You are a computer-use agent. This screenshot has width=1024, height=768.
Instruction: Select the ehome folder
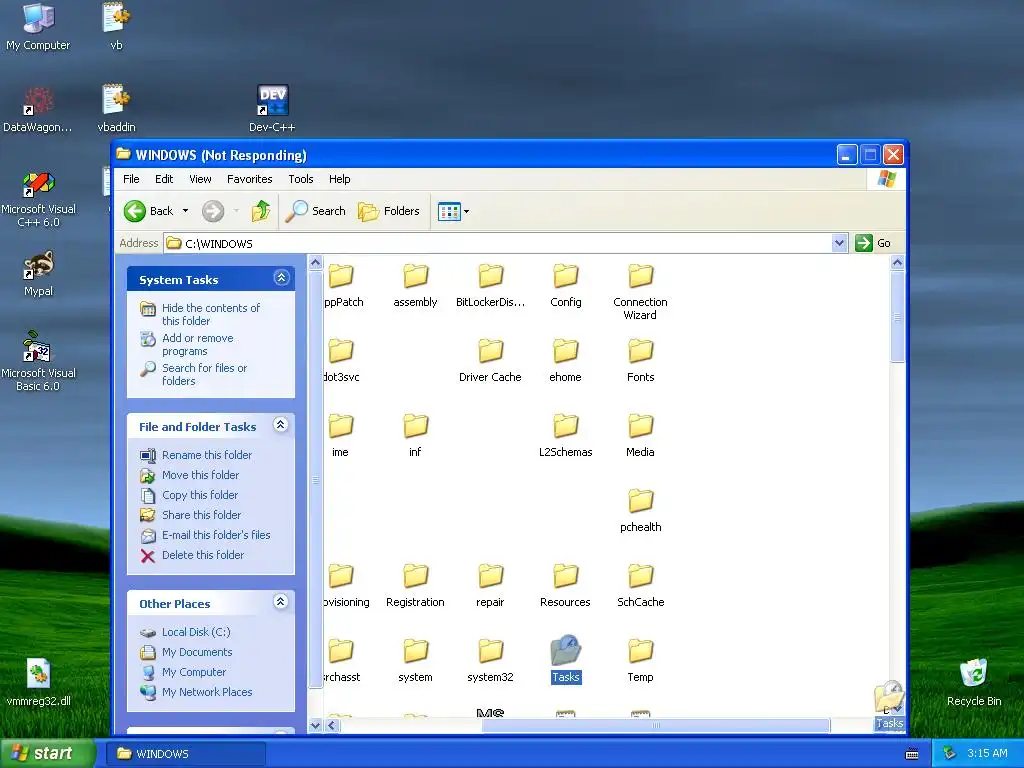(x=566, y=360)
